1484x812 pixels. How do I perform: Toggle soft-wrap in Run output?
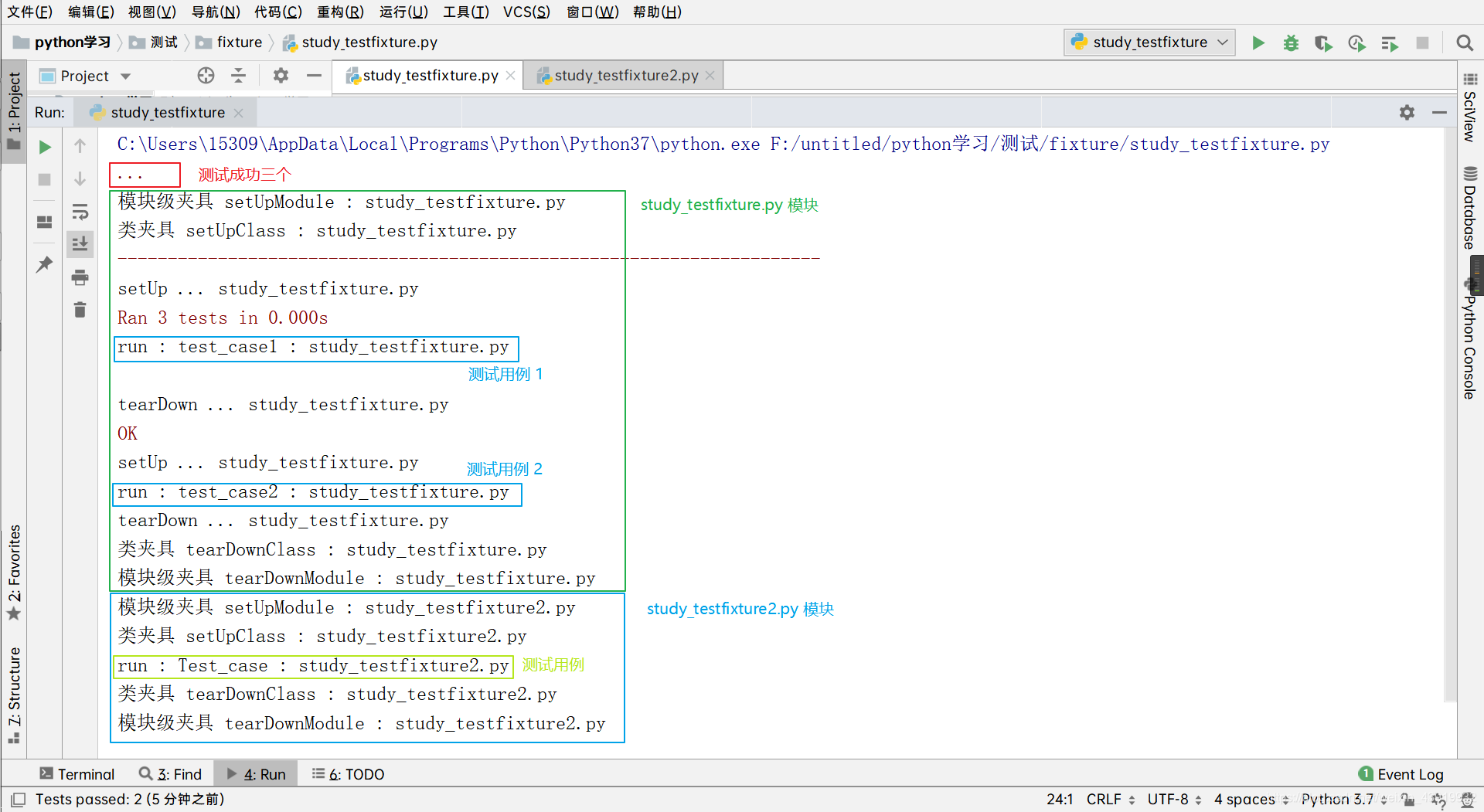click(x=80, y=212)
